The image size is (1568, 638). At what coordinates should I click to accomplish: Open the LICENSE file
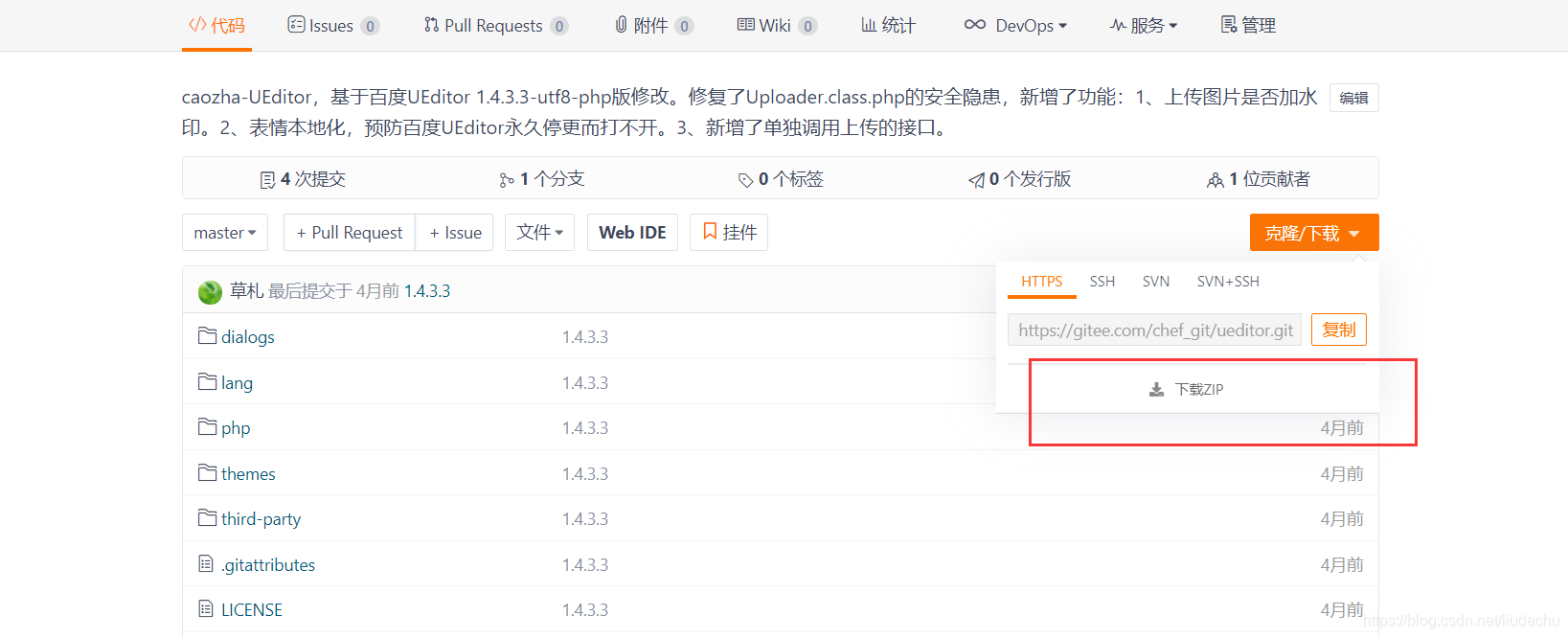click(x=252, y=610)
